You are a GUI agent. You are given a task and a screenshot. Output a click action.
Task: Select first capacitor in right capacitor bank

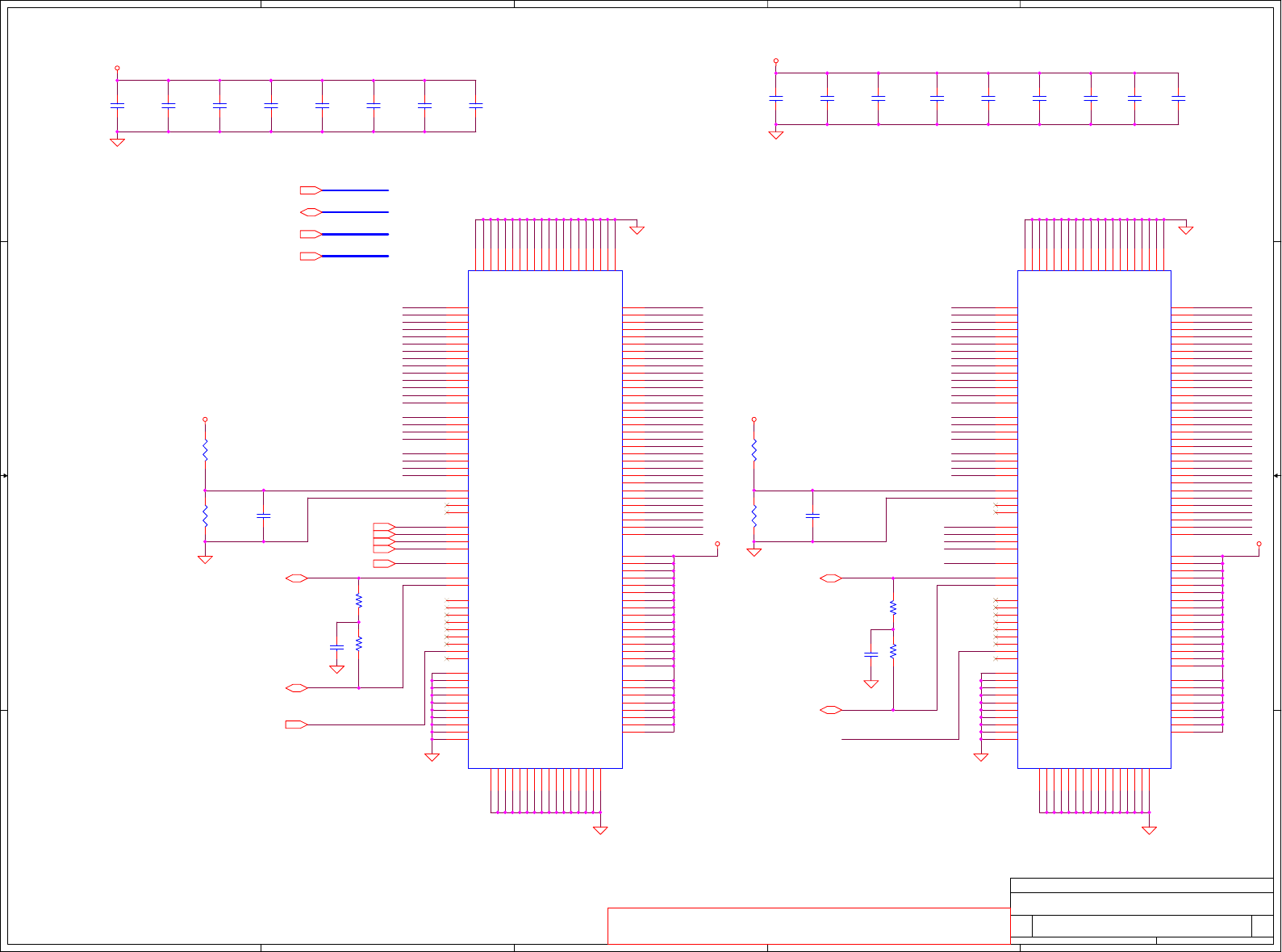(776, 98)
